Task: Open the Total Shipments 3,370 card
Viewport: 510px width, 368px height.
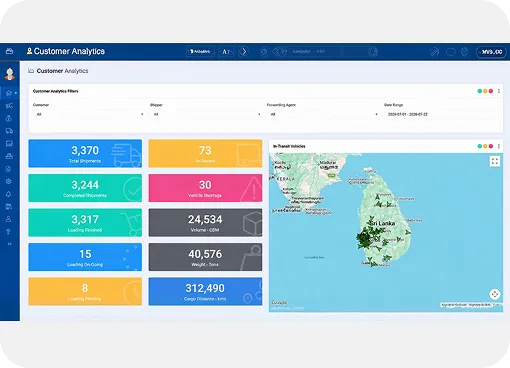Action: point(85,153)
